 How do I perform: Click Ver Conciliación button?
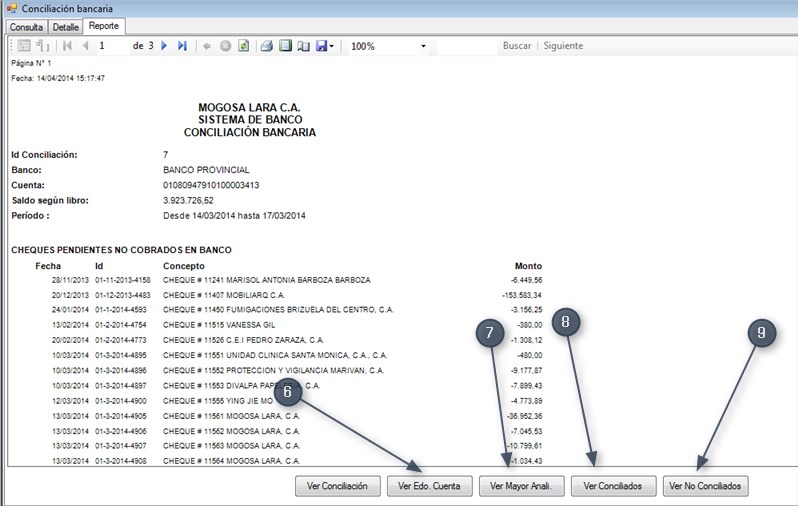tap(337, 486)
